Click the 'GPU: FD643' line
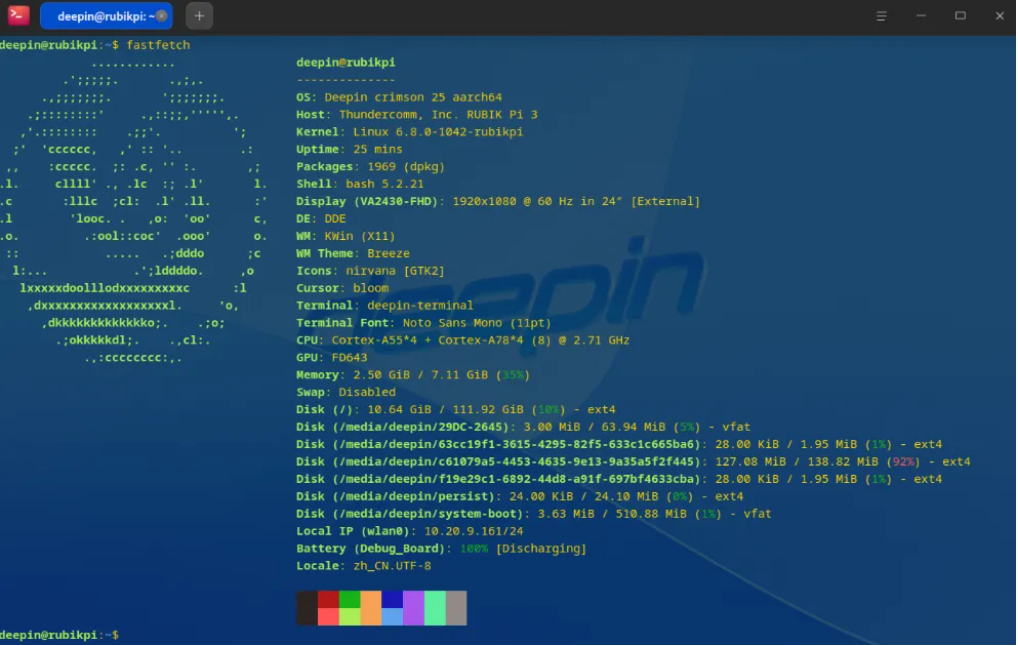1018x646 pixels. (x=332, y=358)
